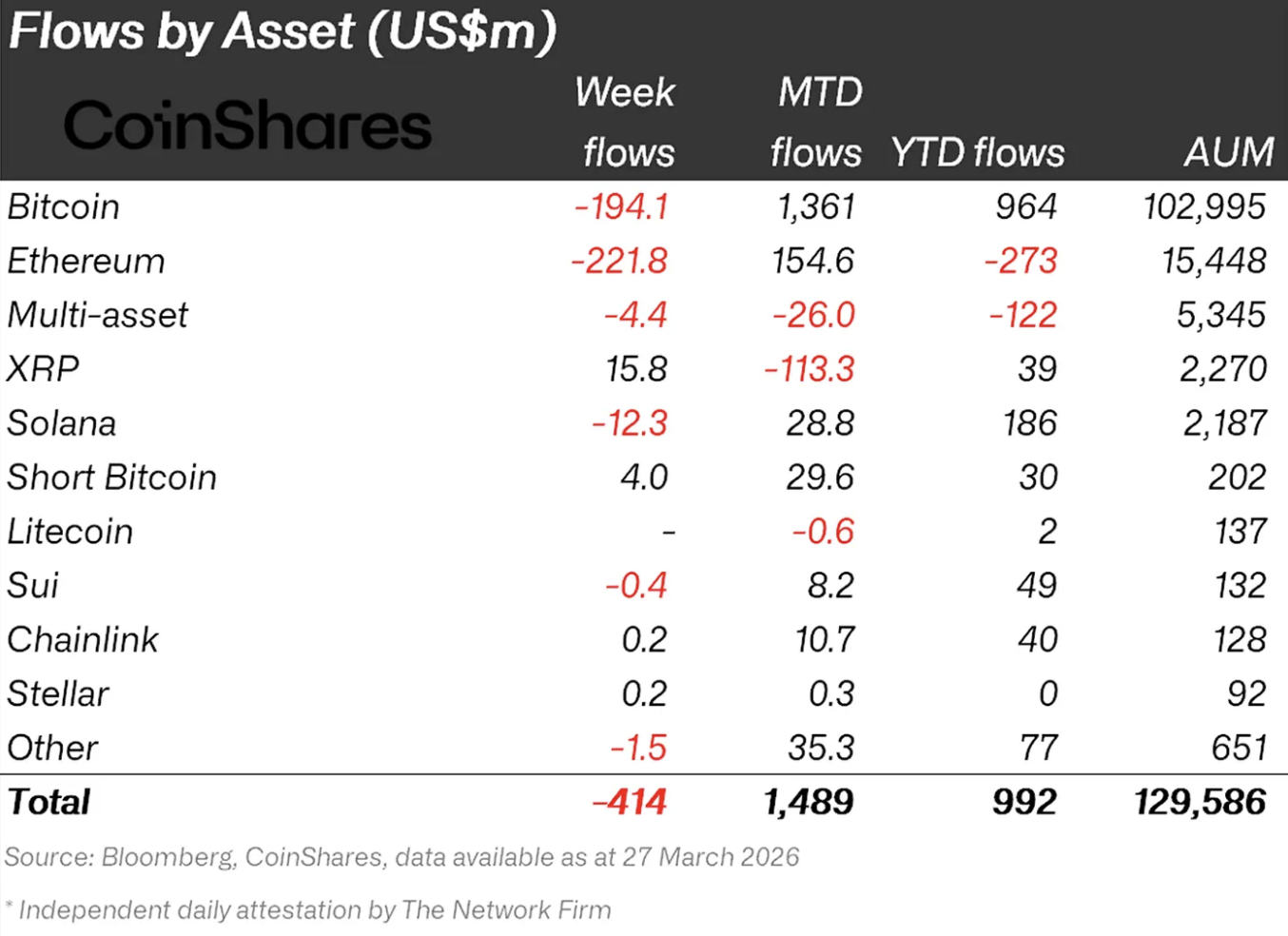Select the Solana row label
This screenshot has height=936, width=1288.
pyautogui.click(x=62, y=423)
